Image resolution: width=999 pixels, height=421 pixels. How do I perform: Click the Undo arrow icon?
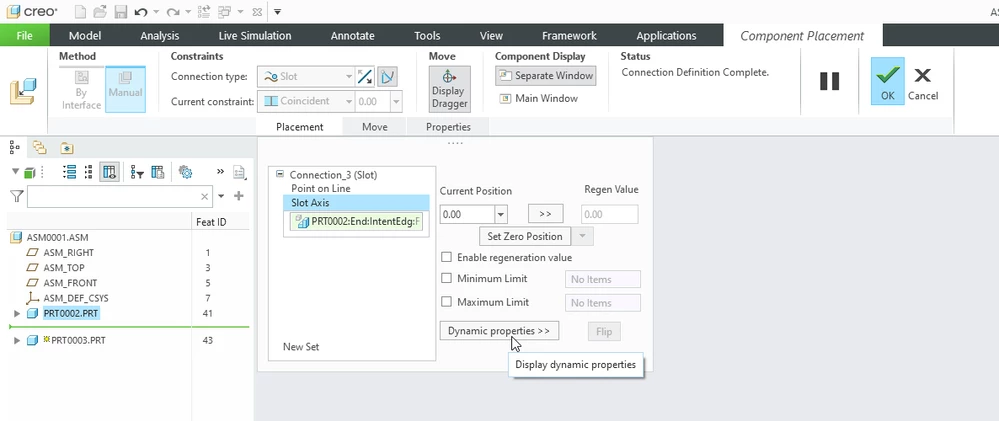click(141, 12)
